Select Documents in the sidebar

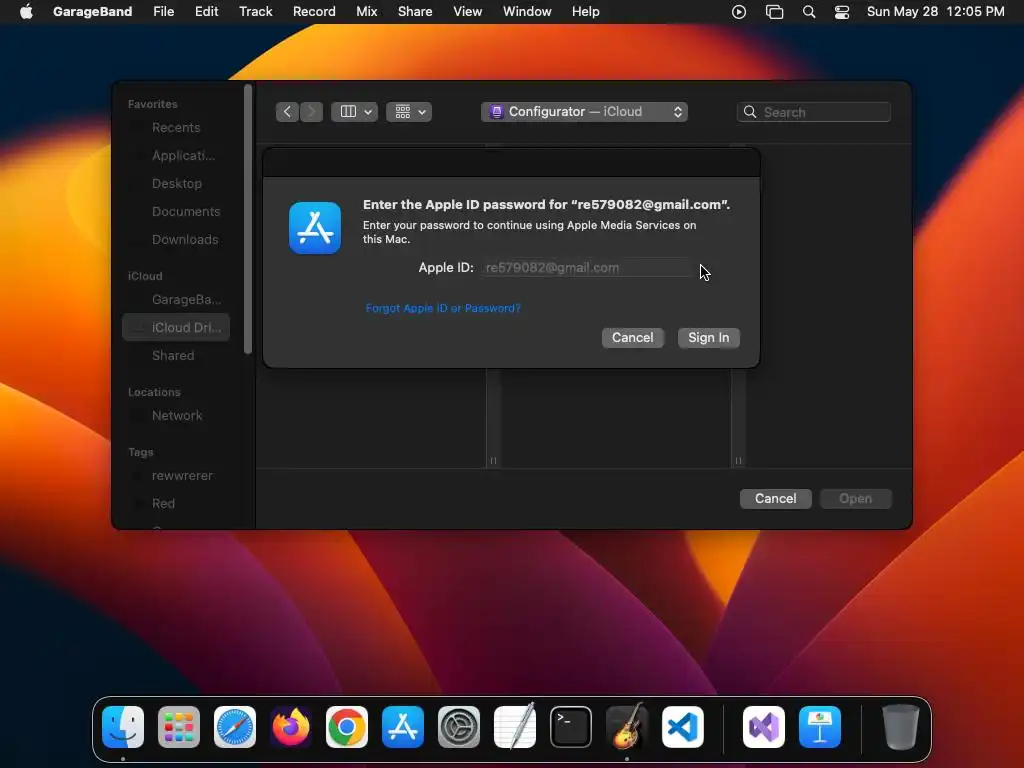point(176,212)
